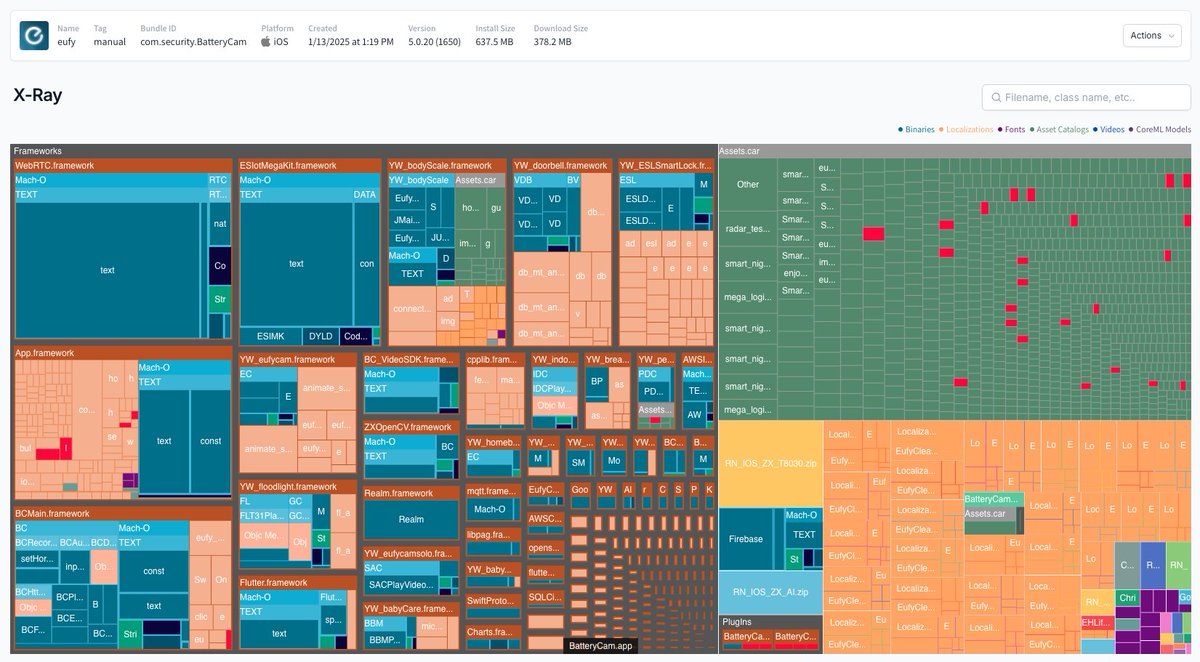The width and height of the screenshot is (1200, 662).
Task: Click the Videos legend entry
Action: coord(1110,129)
